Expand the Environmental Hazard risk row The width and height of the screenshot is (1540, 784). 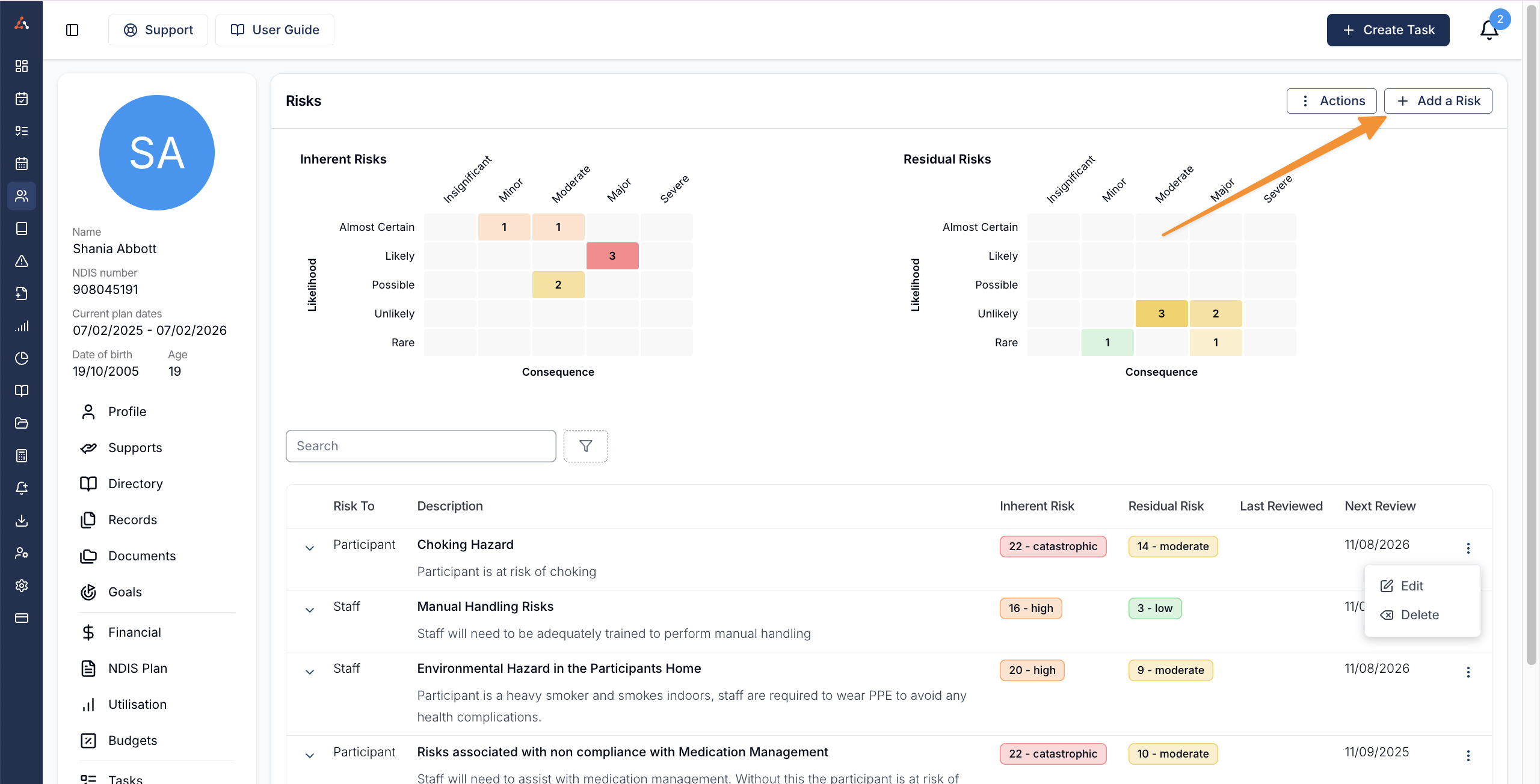coord(310,672)
